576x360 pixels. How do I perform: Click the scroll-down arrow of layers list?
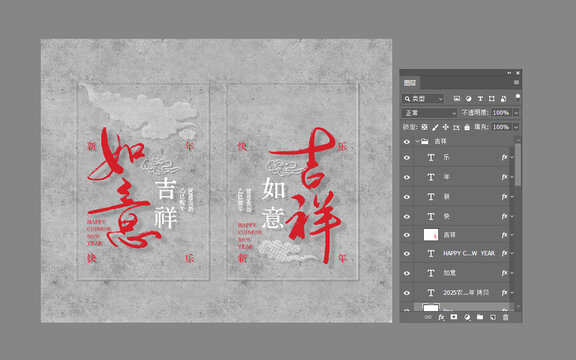(x=518, y=306)
